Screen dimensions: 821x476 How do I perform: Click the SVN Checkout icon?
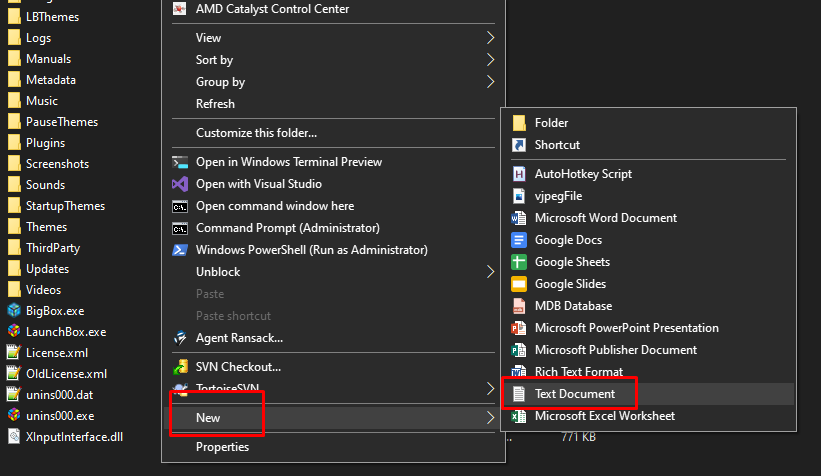click(180, 367)
